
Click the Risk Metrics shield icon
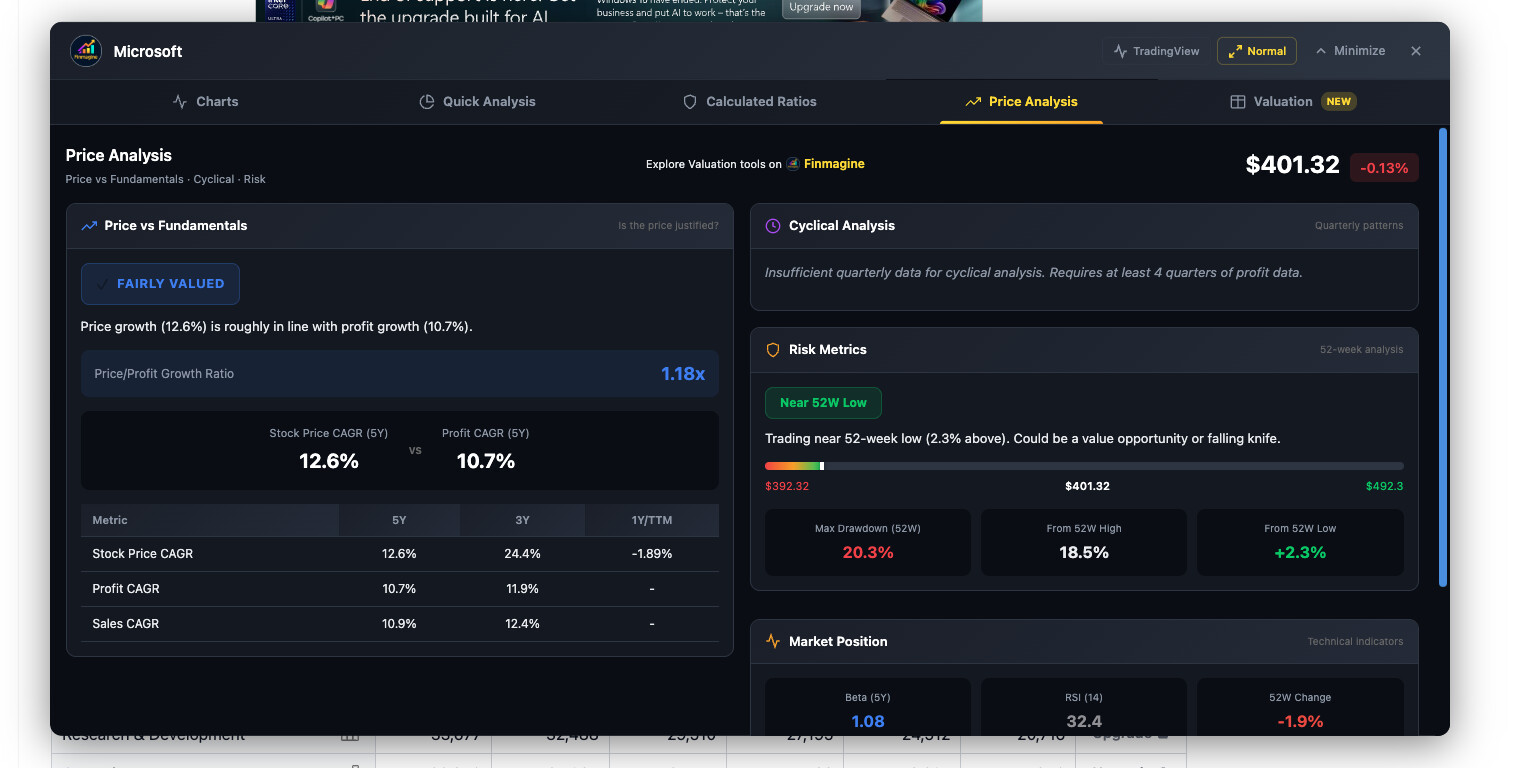[773, 350]
